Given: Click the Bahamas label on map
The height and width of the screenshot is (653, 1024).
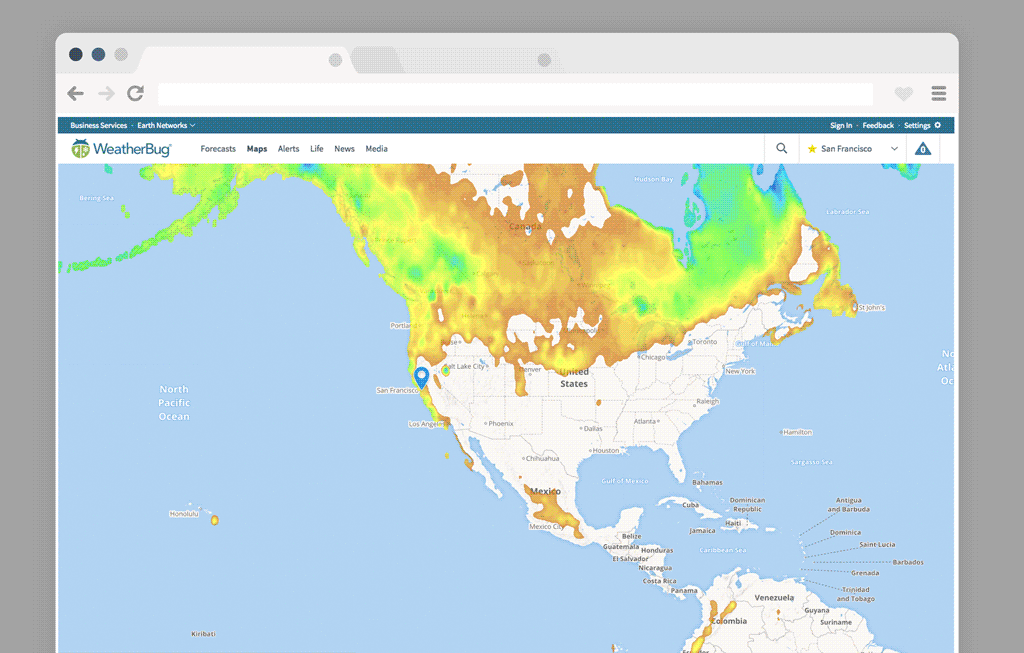Looking at the screenshot, I should tap(707, 483).
